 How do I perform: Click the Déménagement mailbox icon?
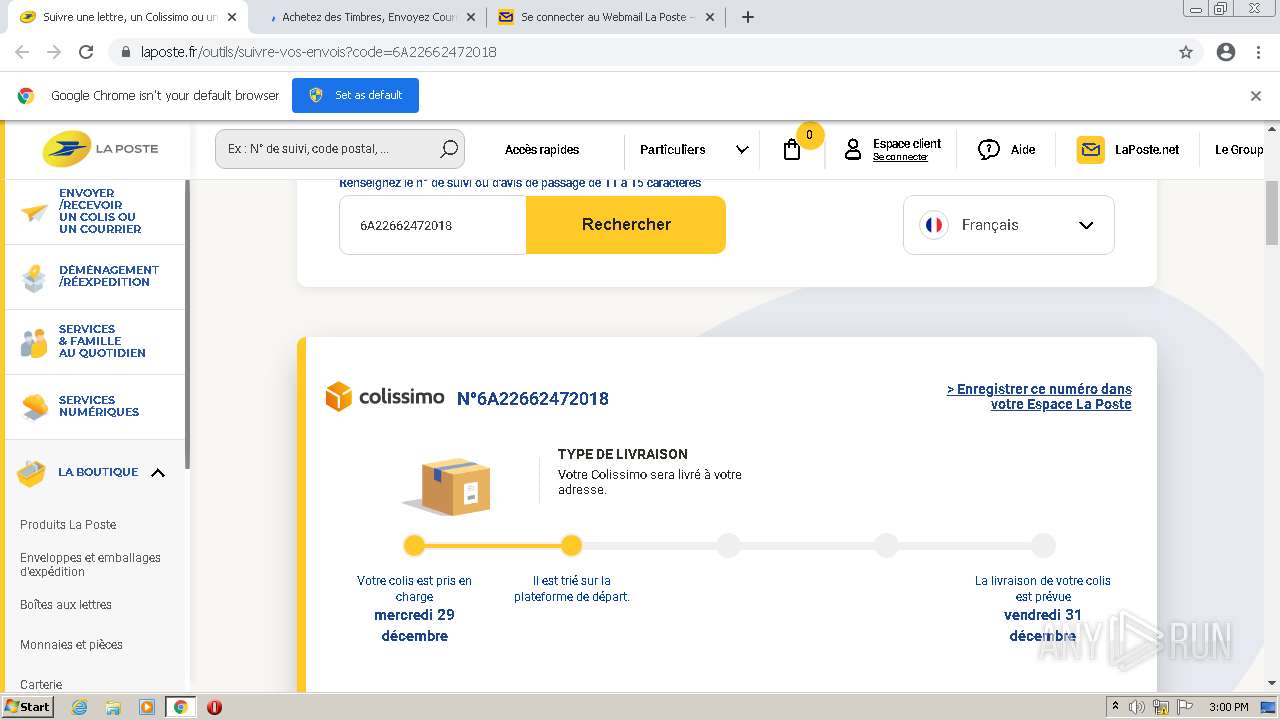[x=34, y=277]
